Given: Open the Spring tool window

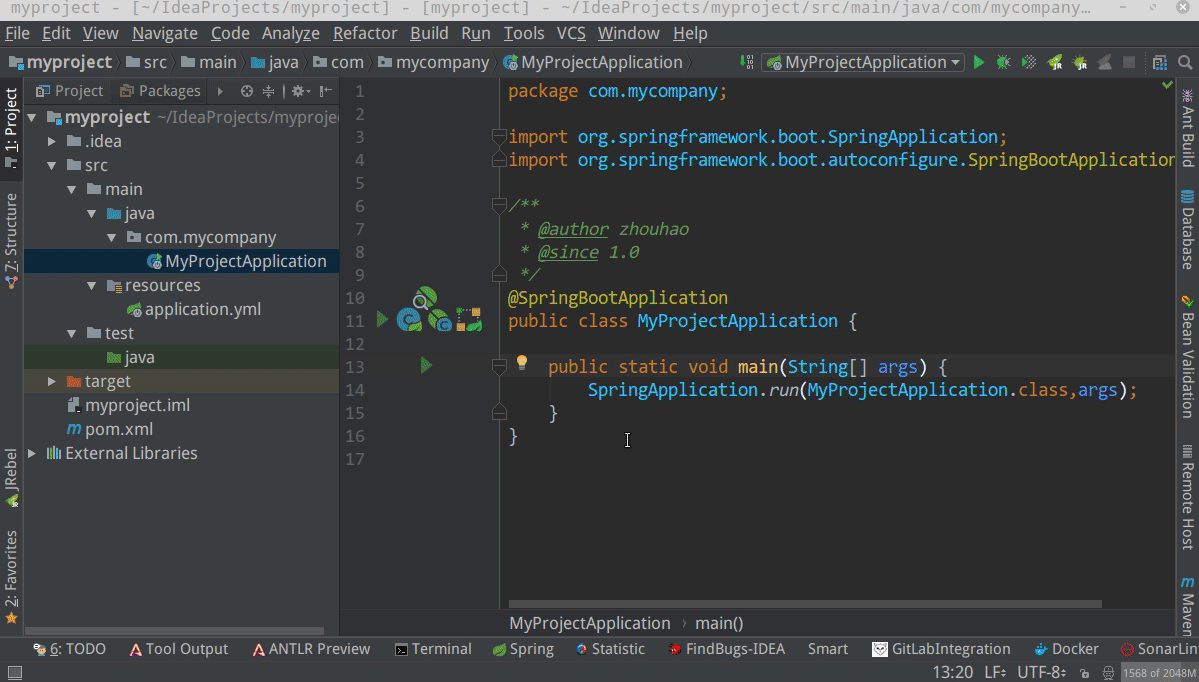Looking at the screenshot, I should (523, 649).
